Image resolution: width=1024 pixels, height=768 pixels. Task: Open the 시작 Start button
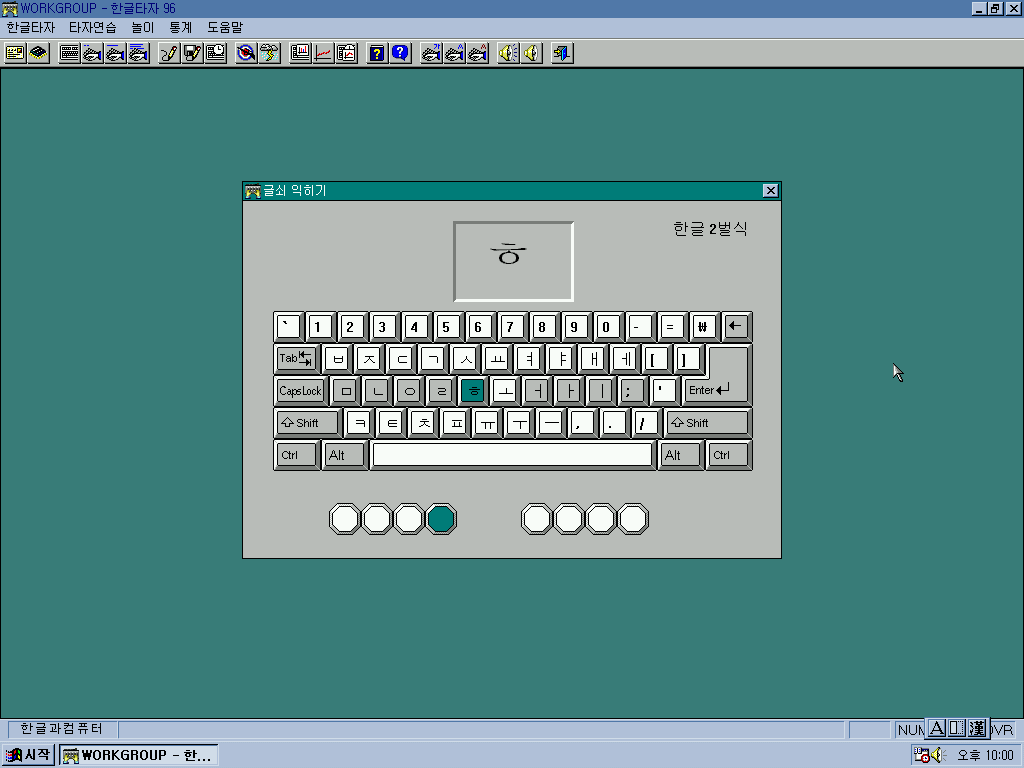tap(29, 755)
